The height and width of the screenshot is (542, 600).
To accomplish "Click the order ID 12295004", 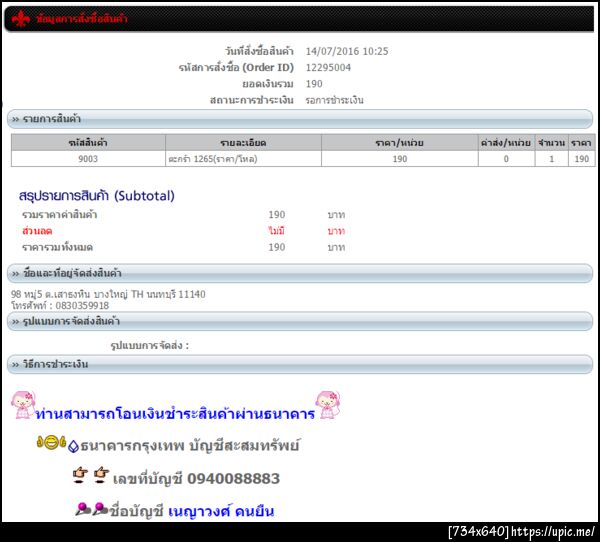I will coord(328,68).
